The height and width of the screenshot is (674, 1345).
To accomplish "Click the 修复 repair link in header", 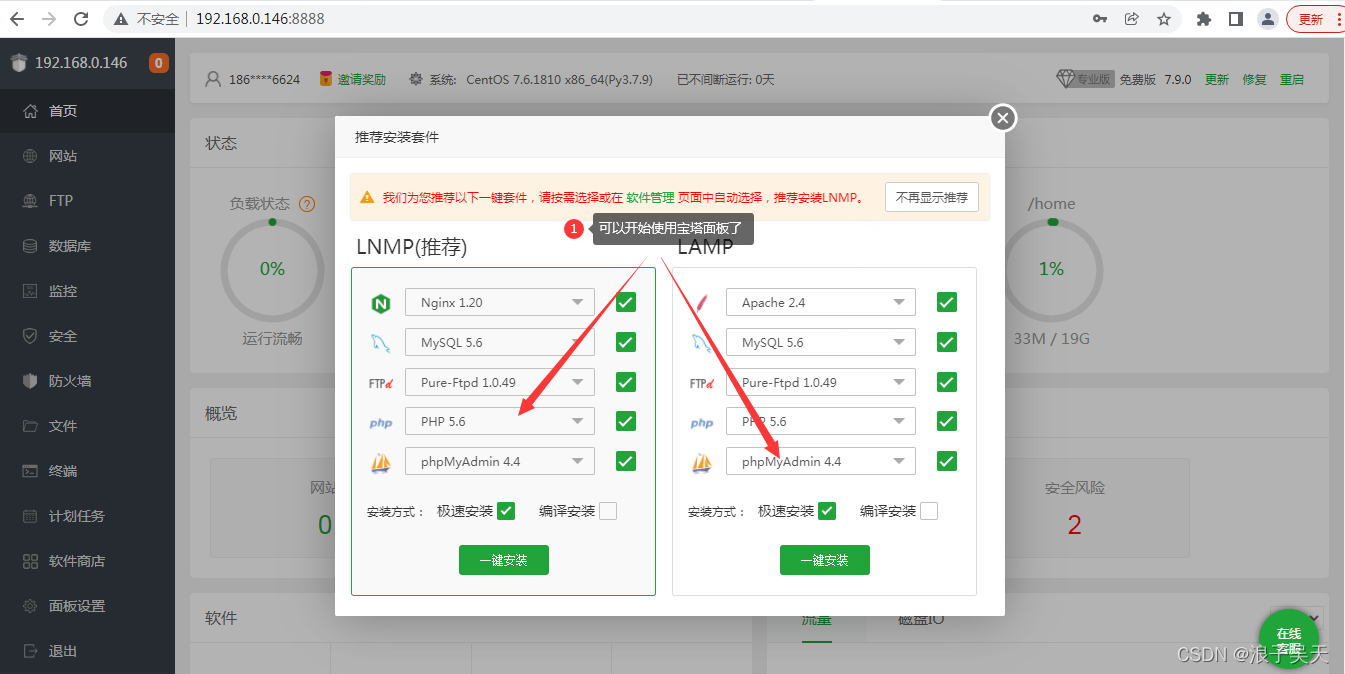I will pos(1254,79).
